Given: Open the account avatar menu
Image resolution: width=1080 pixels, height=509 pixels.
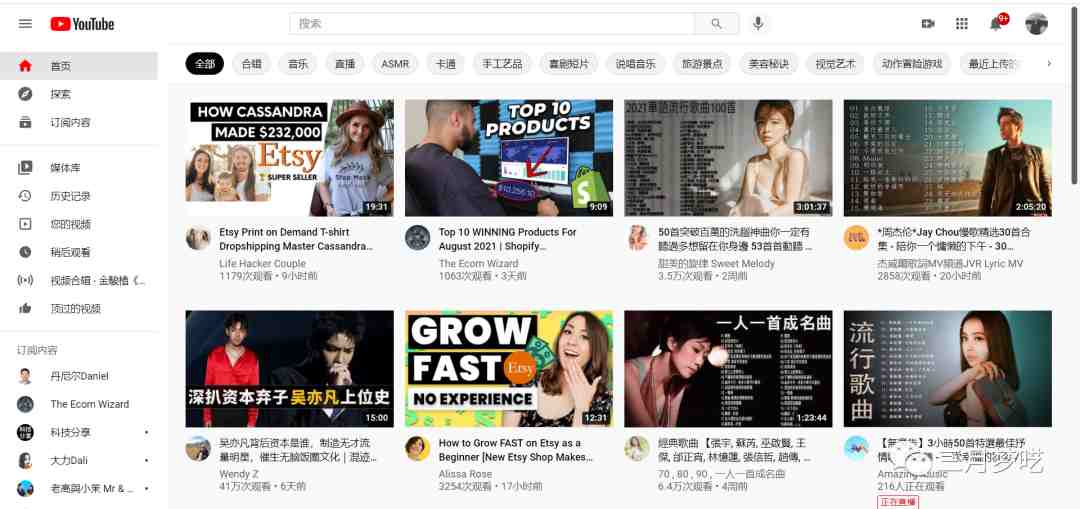Looking at the screenshot, I should tap(1036, 24).
